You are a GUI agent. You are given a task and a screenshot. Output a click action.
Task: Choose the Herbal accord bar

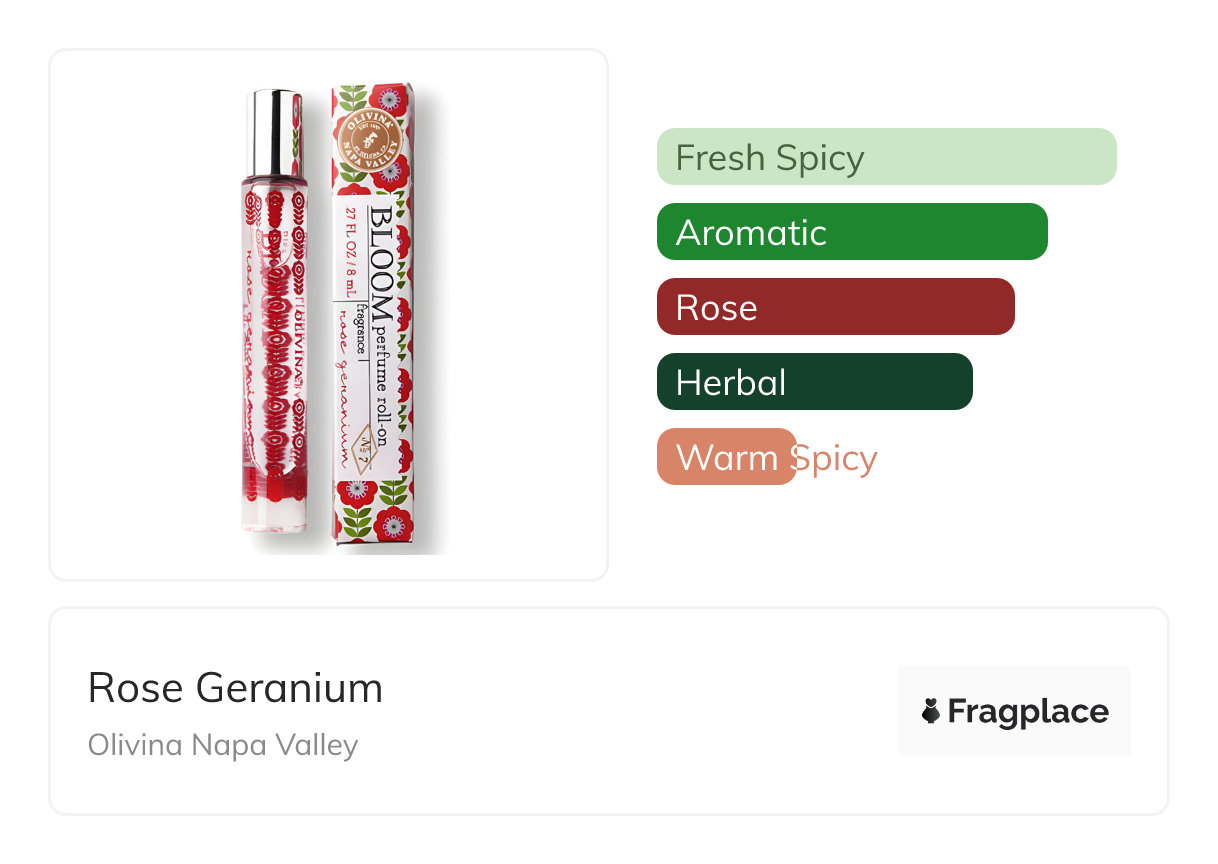coord(814,382)
